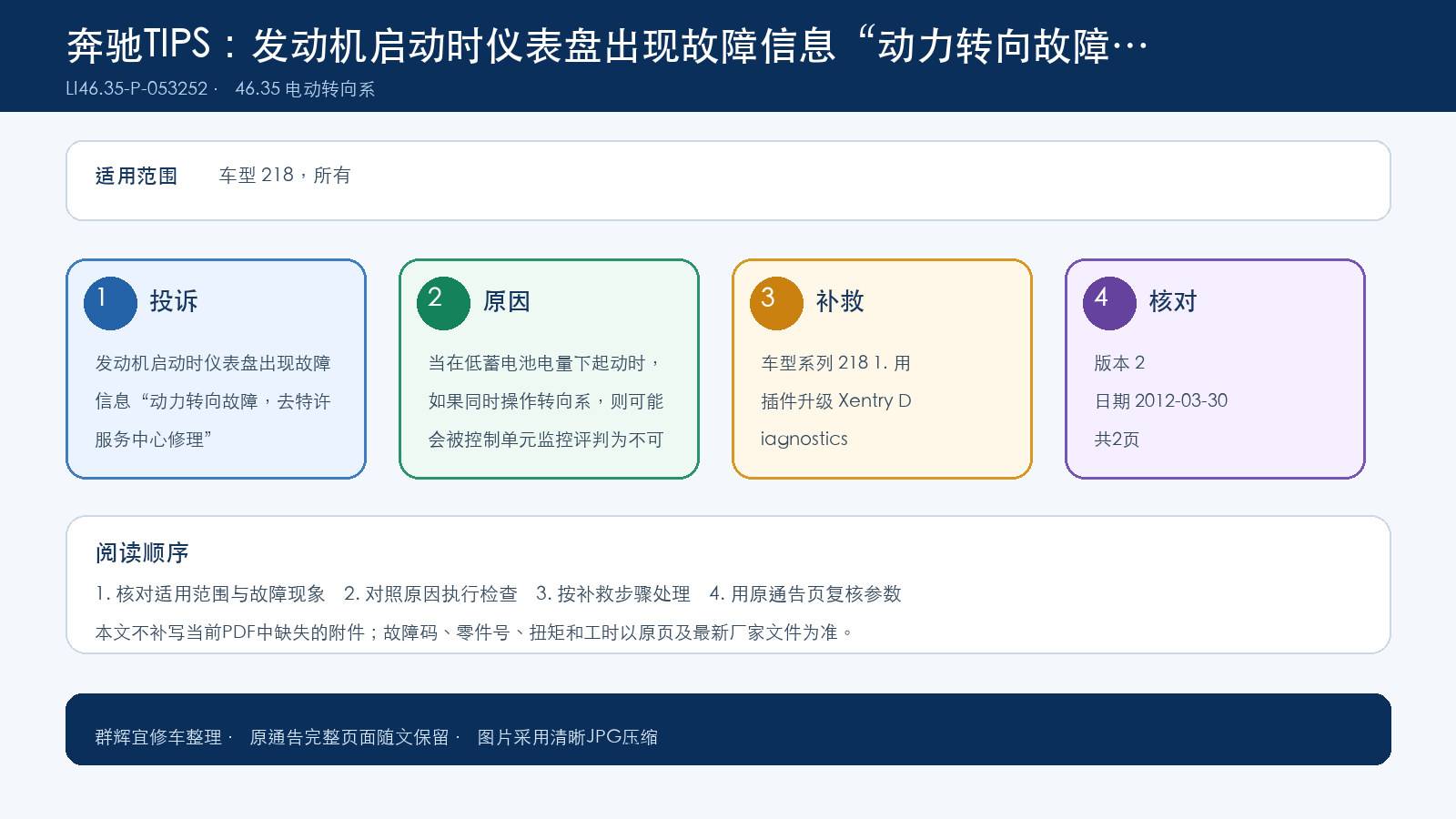
Task: Click step 4. 用原通告页复核参数
Action: pos(805,594)
